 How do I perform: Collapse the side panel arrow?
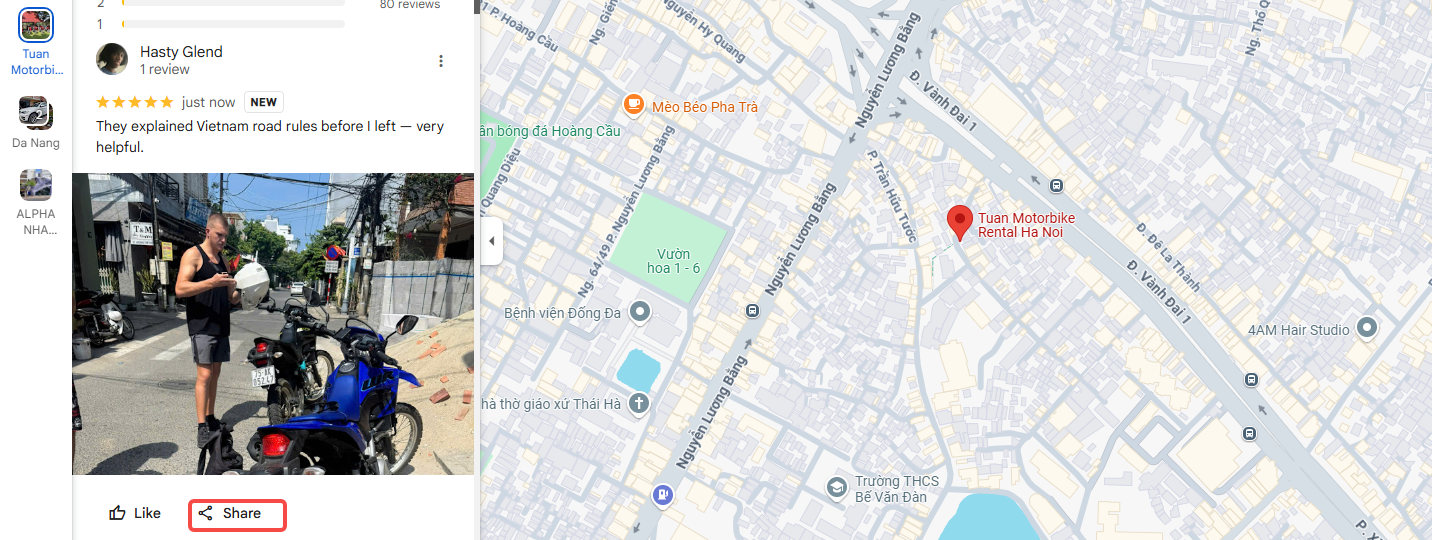[x=491, y=242]
